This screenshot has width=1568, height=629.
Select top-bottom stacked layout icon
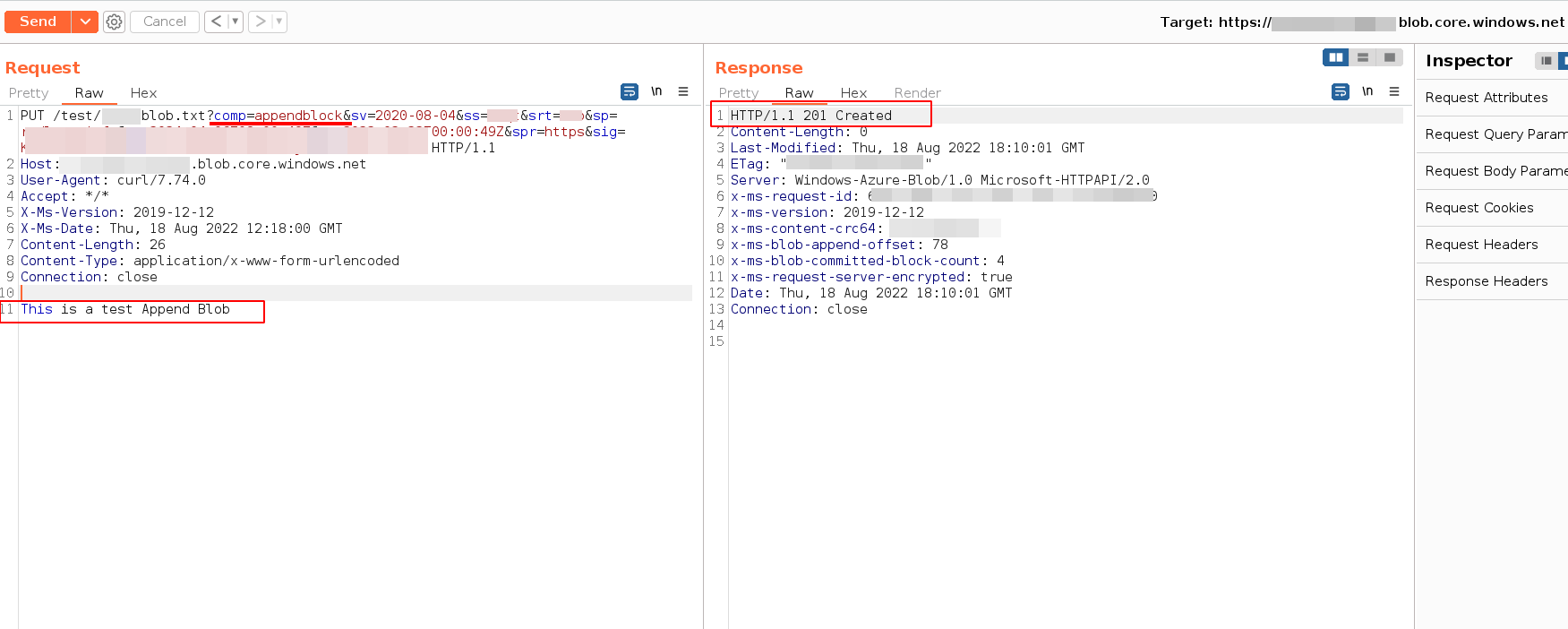tap(1363, 57)
